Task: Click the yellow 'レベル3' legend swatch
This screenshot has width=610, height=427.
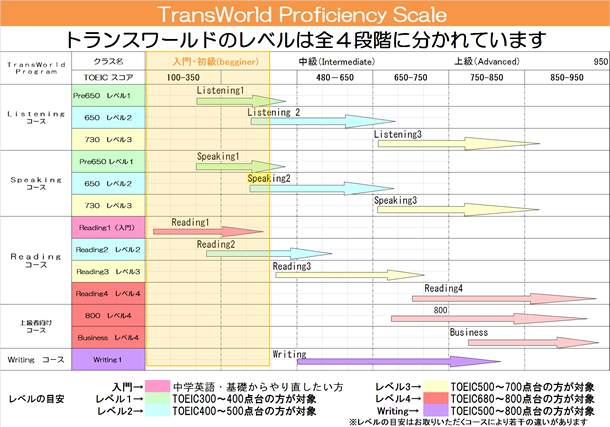Action: (x=436, y=387)
